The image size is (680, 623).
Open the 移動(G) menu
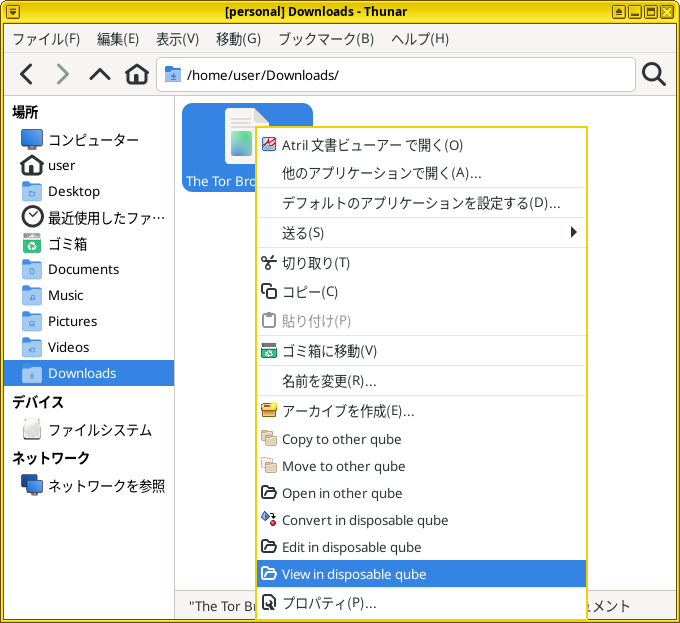tap(239, 39)
